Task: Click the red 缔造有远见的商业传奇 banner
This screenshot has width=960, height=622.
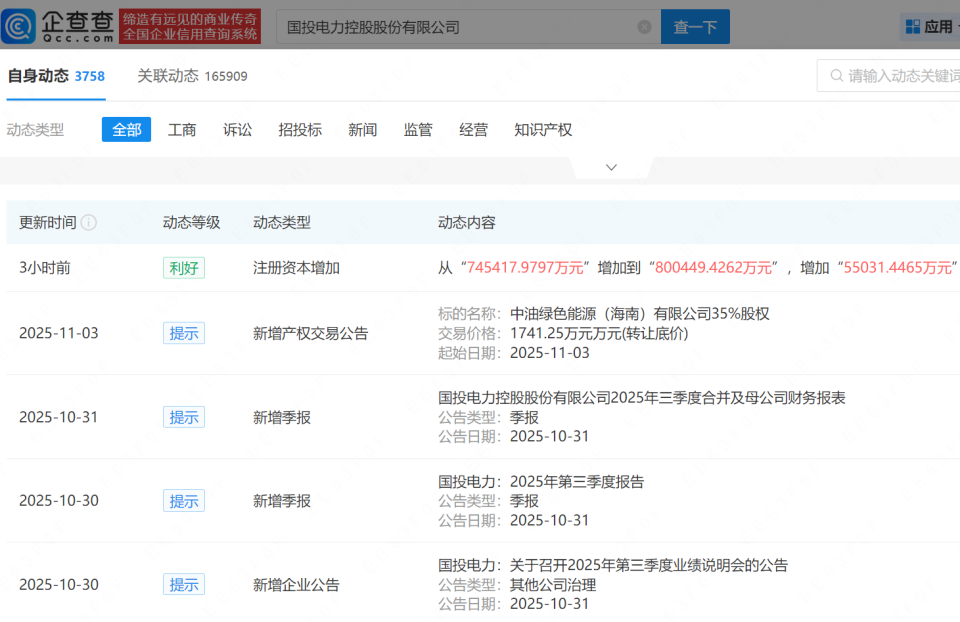Action: [189, 25]
